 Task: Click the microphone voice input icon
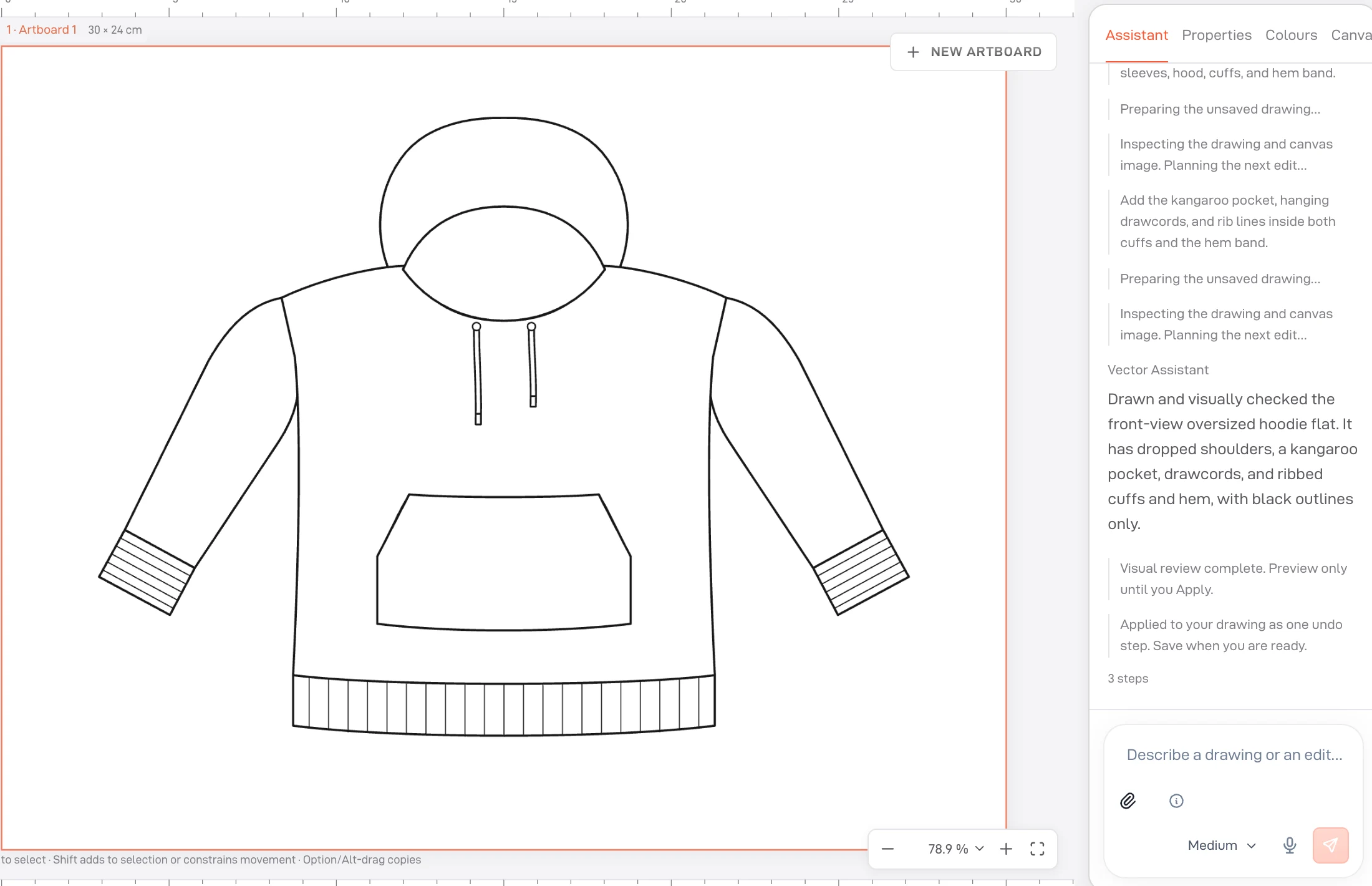[x=1290, y=845]
